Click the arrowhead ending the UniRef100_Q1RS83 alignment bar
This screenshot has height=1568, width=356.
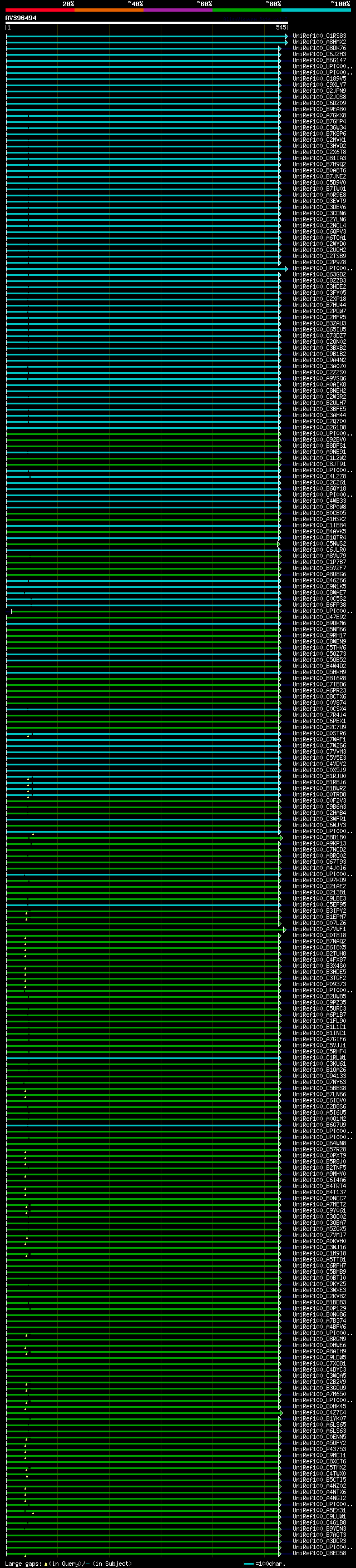(x=286, y=37)
